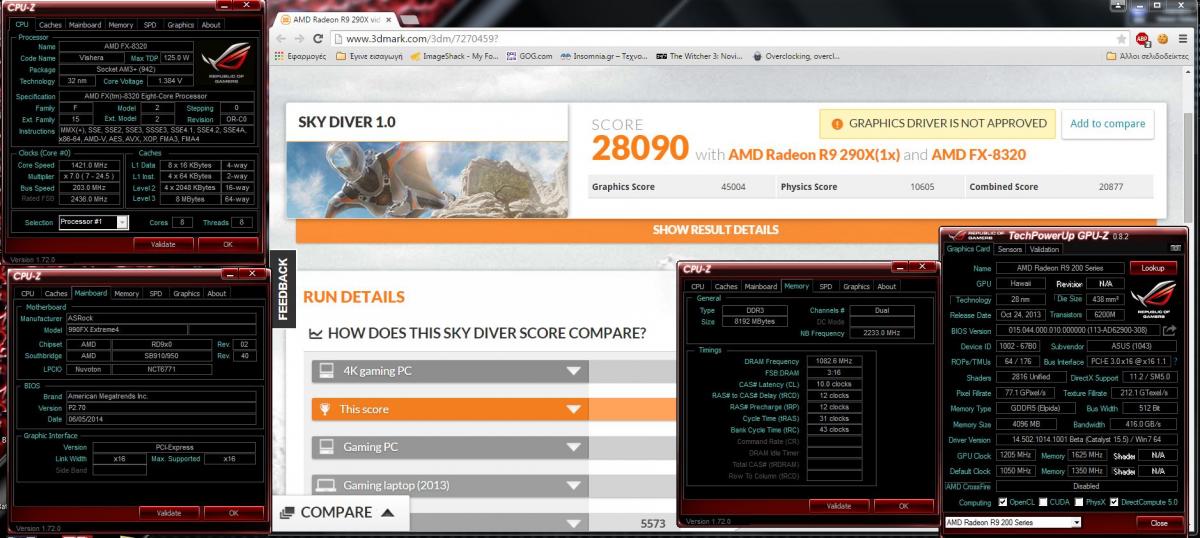Screen dimensions: 1200x538
Task: Click the score value 28090
Action: (640, 149)
